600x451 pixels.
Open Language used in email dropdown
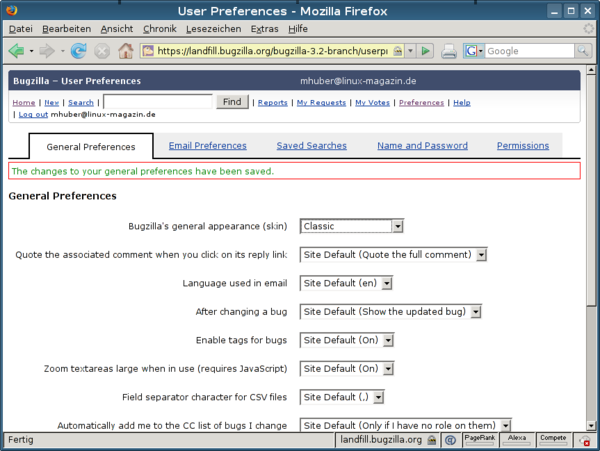pos(346,283)
